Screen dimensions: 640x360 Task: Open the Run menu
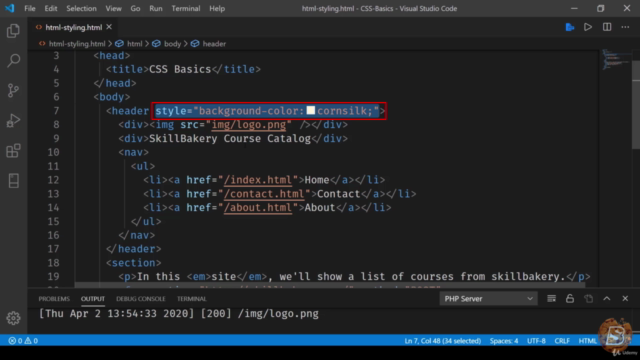[156, 8]
